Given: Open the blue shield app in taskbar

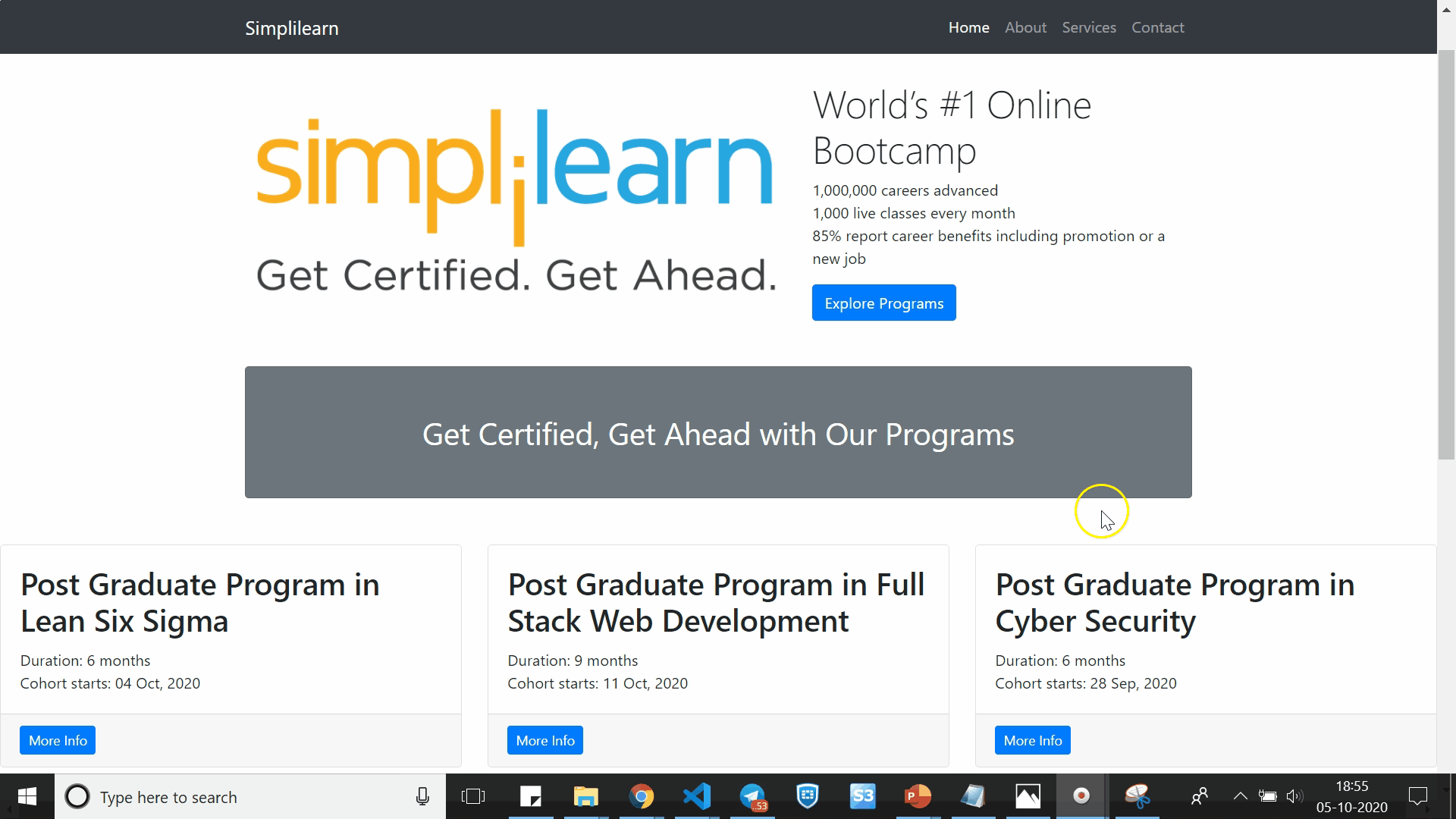Looking at the screenshot, I should (x=808, y=796).
